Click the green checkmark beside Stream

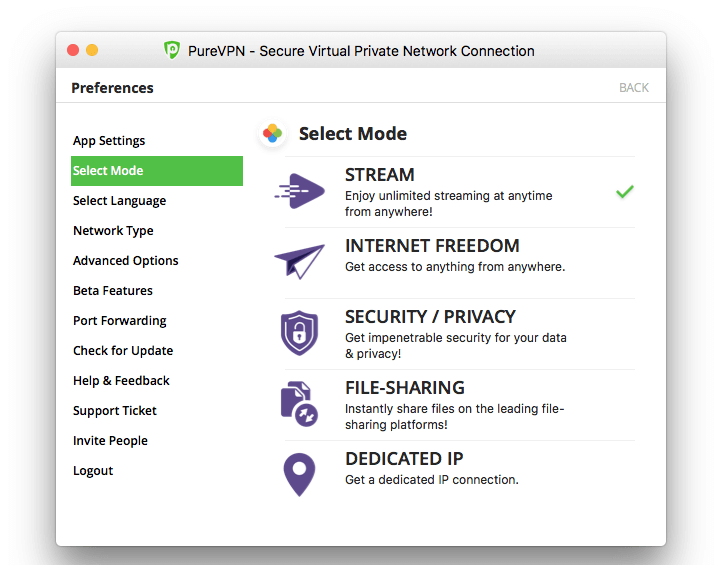coord(625,191)
